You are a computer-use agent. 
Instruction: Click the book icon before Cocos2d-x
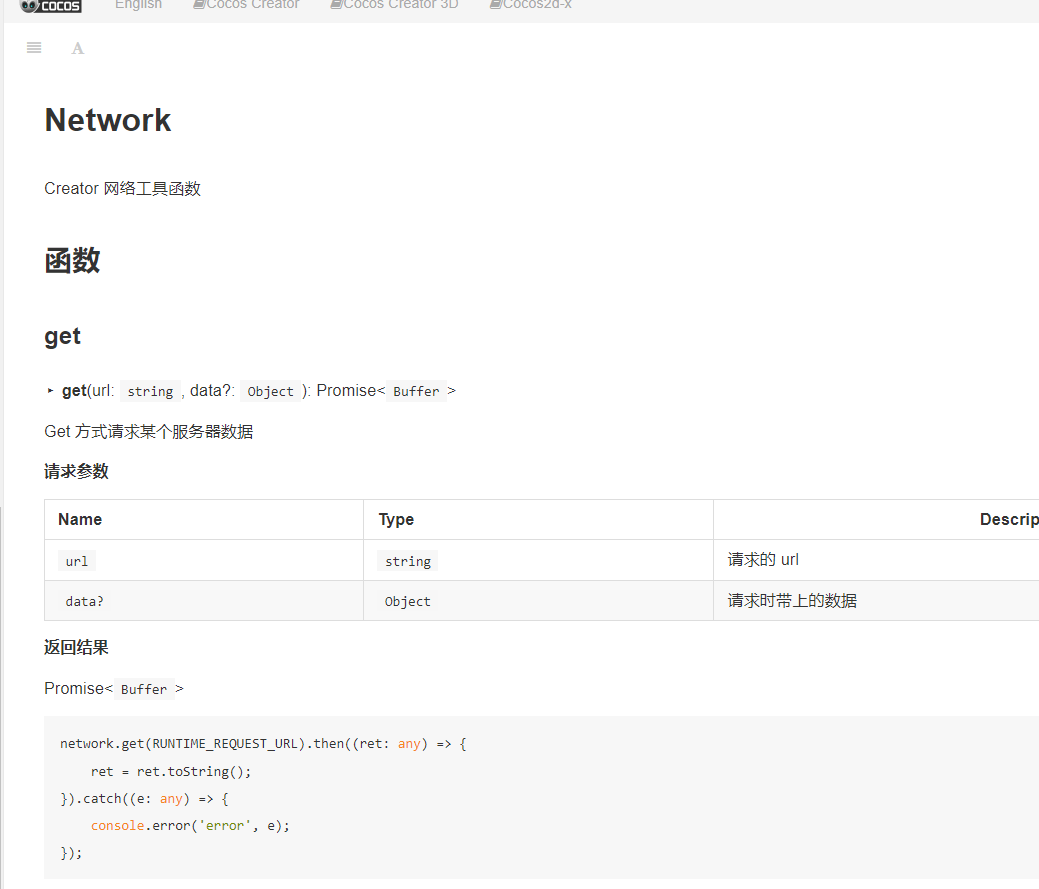[495, 5]
